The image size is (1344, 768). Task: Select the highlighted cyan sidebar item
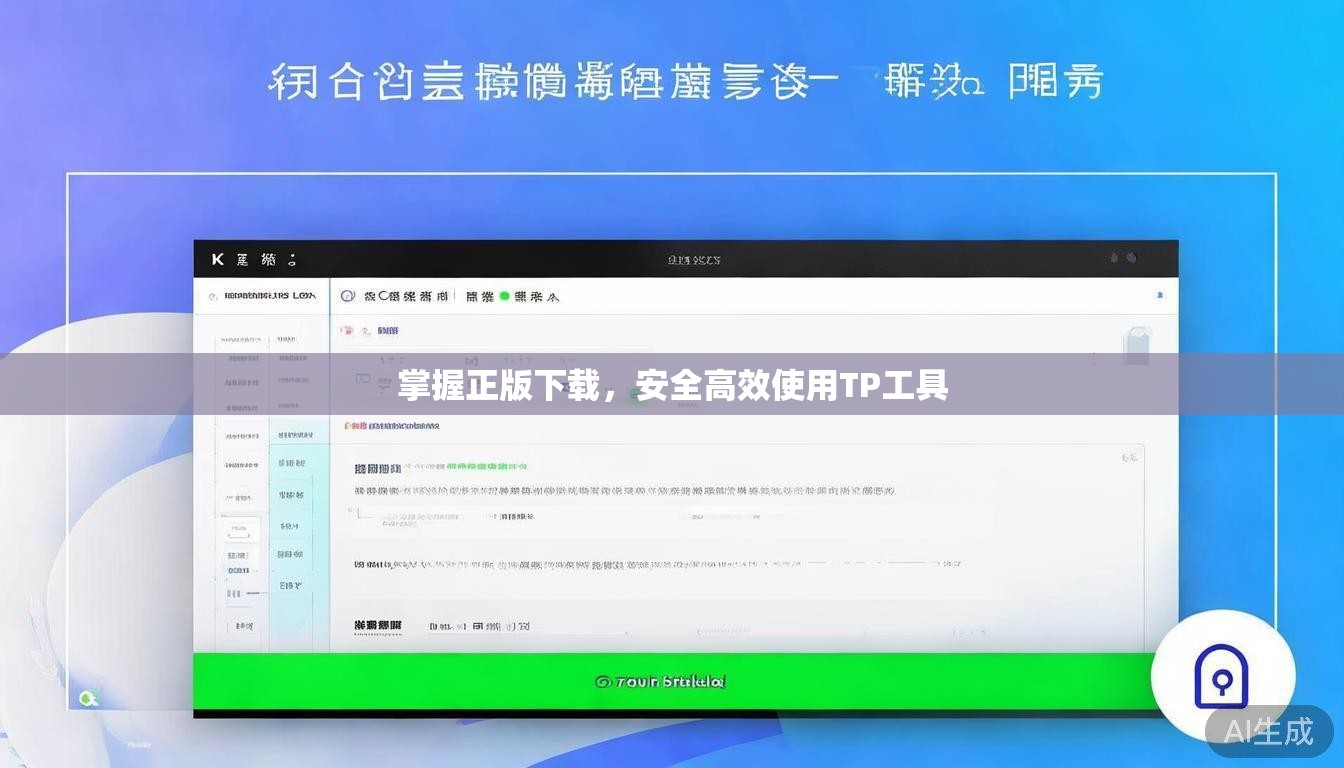291,463
